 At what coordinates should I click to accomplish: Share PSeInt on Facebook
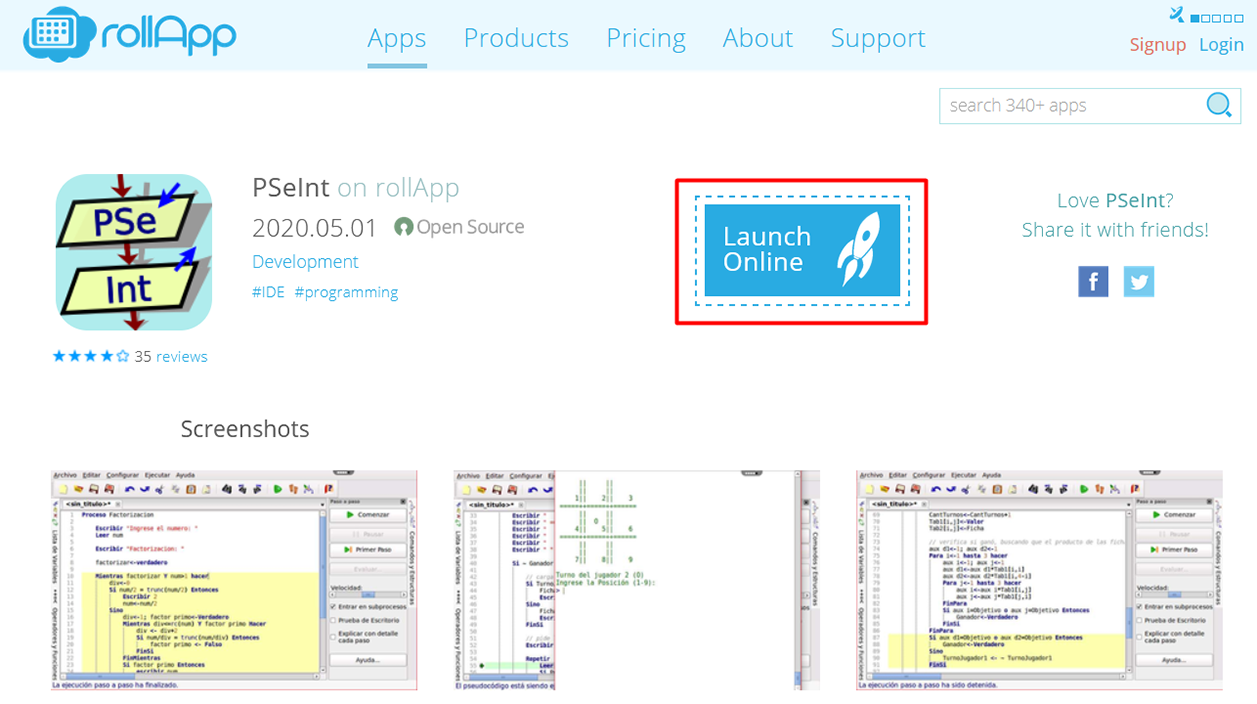(x=1093, y=282)
